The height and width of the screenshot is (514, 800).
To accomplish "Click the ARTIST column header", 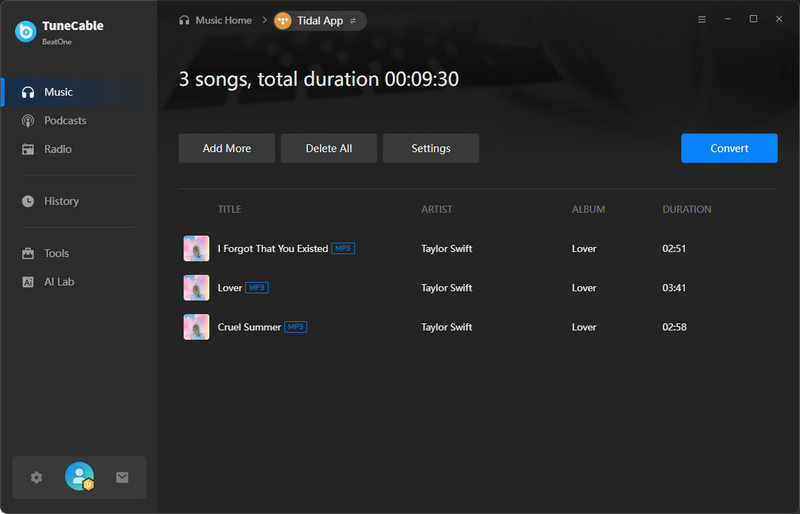I will tap(437, 209).
